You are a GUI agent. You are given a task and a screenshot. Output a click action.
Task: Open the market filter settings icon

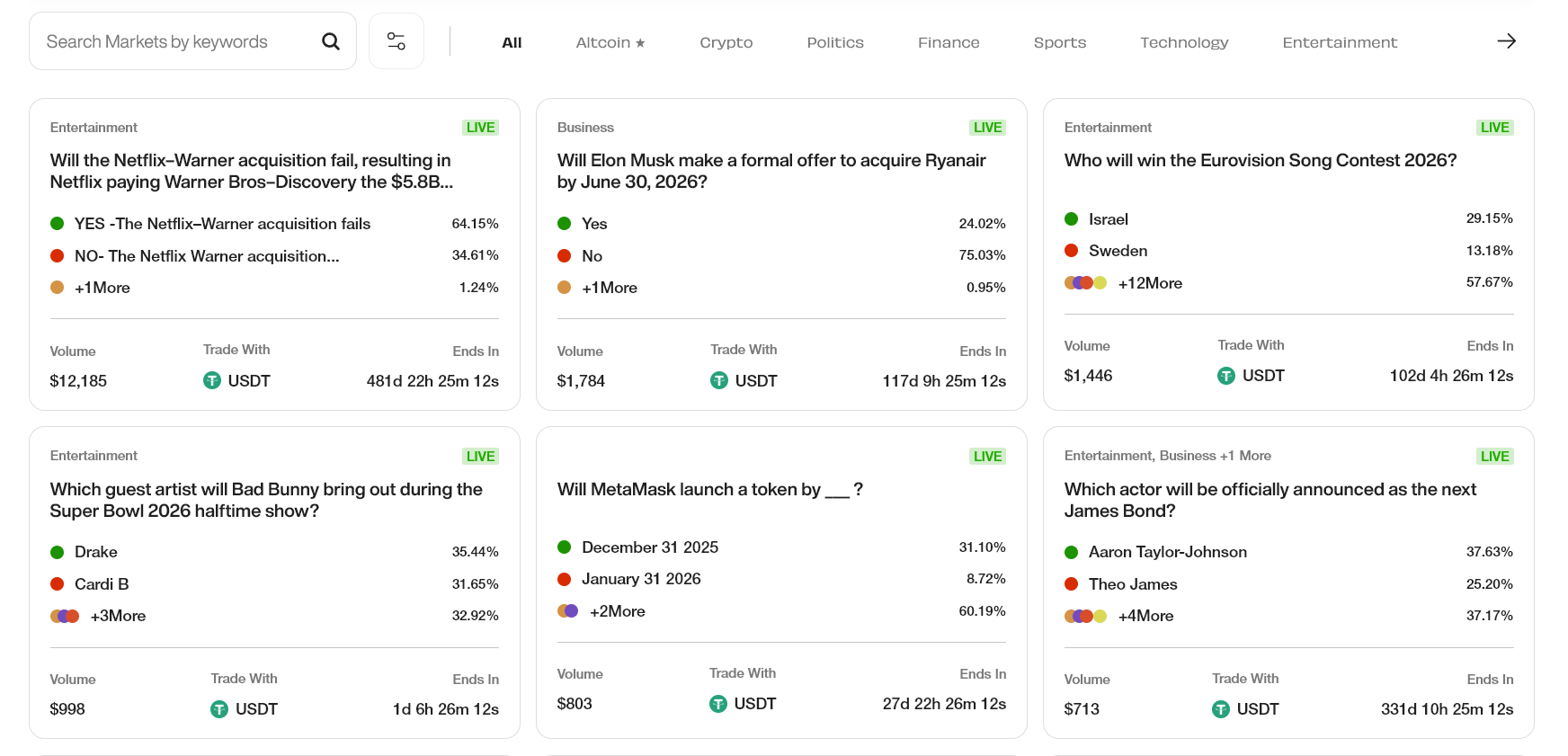[396, 40]
